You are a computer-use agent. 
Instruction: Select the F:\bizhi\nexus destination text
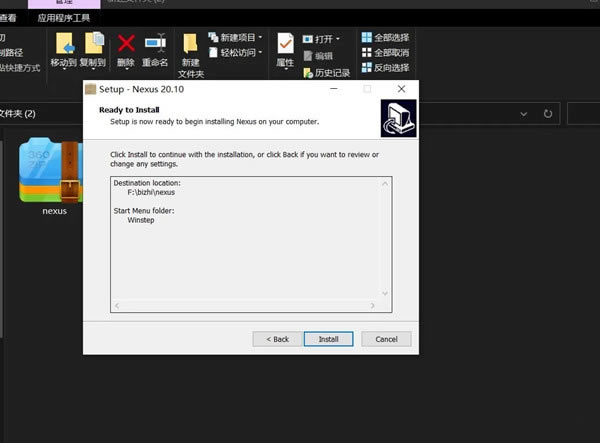pos(151,192)
